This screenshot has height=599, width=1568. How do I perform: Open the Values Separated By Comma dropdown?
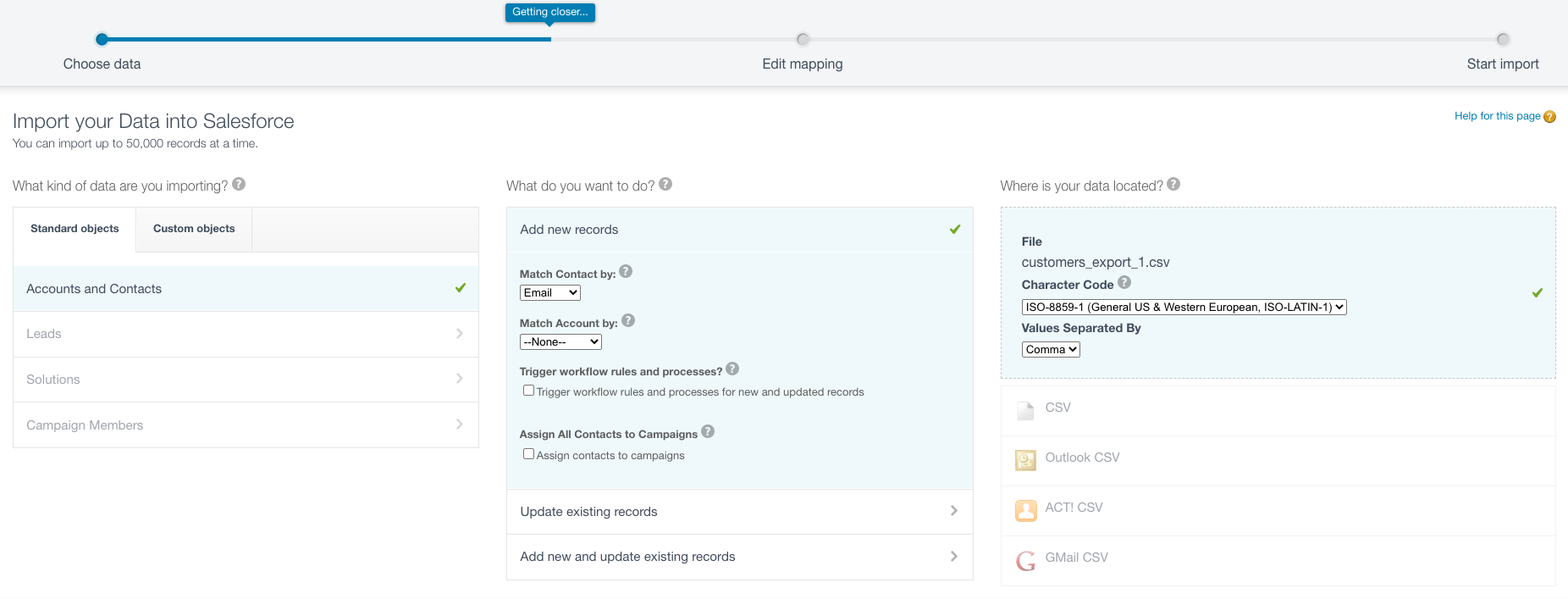(x=1051, y=350)
